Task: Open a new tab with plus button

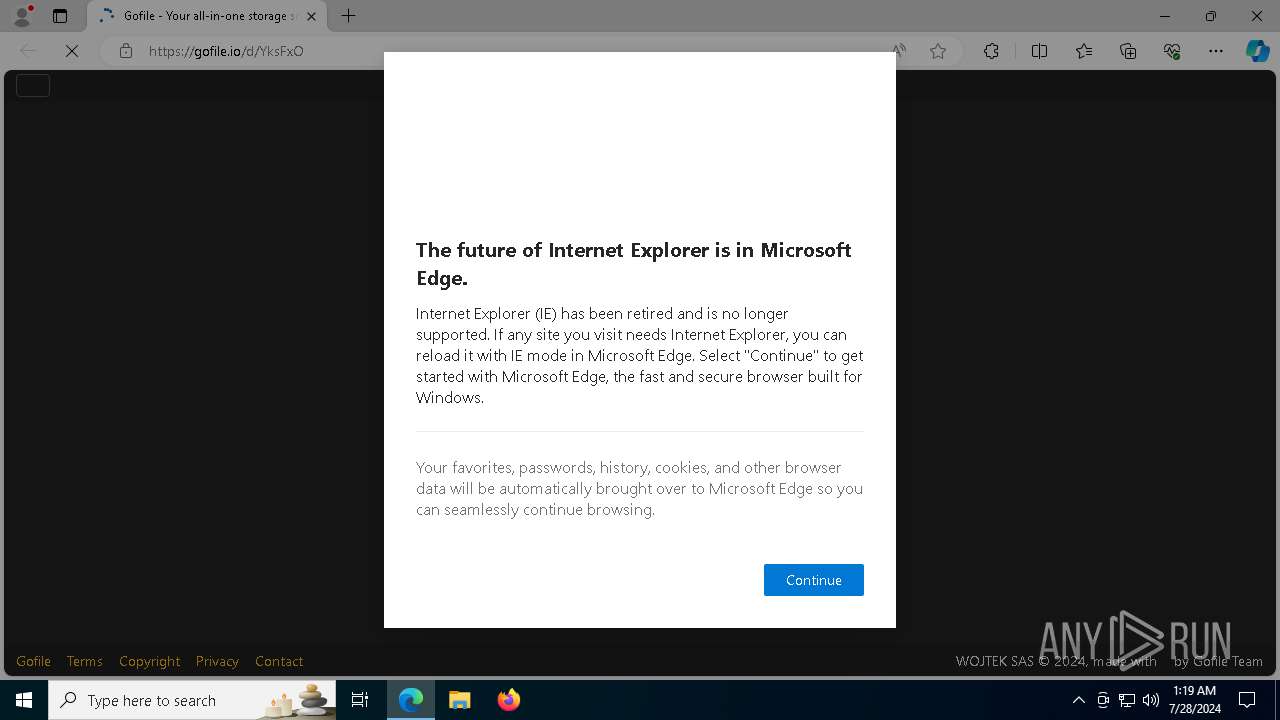Action: 348,16
